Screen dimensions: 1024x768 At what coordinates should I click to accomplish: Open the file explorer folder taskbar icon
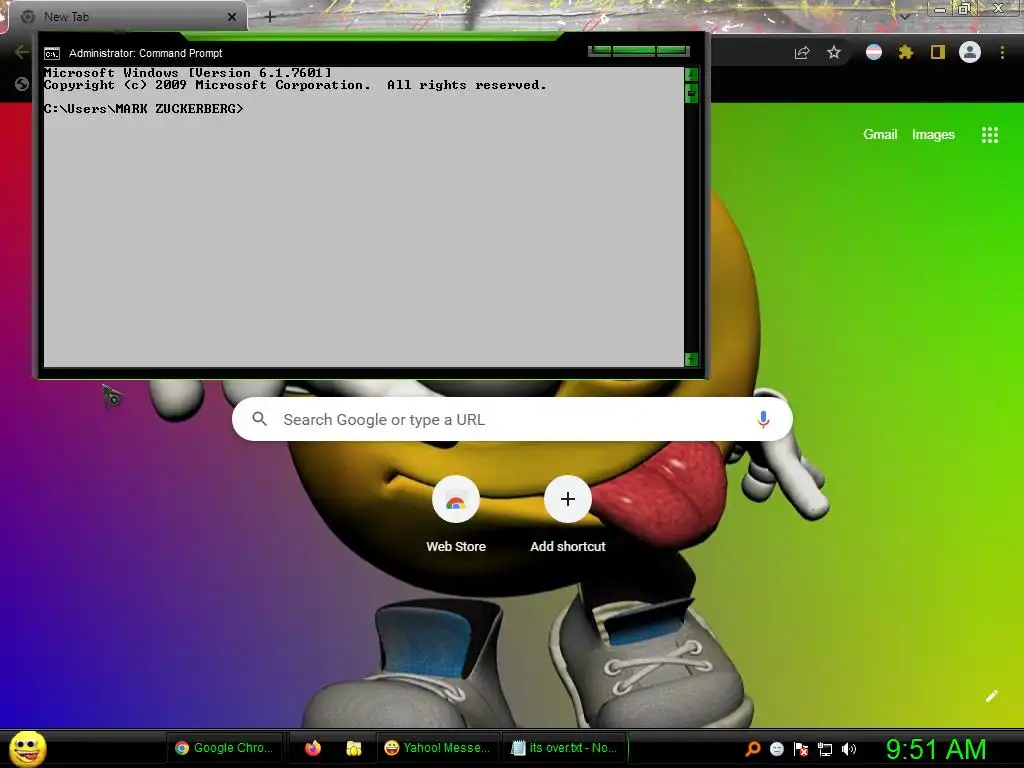(354, 748)
